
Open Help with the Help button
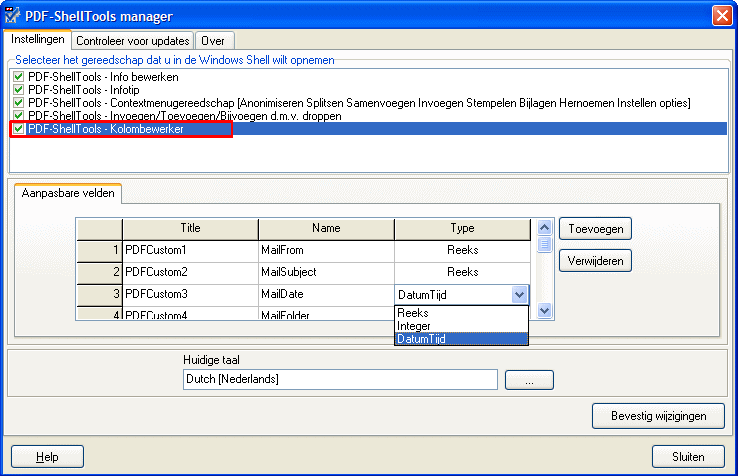coord(48,457)
